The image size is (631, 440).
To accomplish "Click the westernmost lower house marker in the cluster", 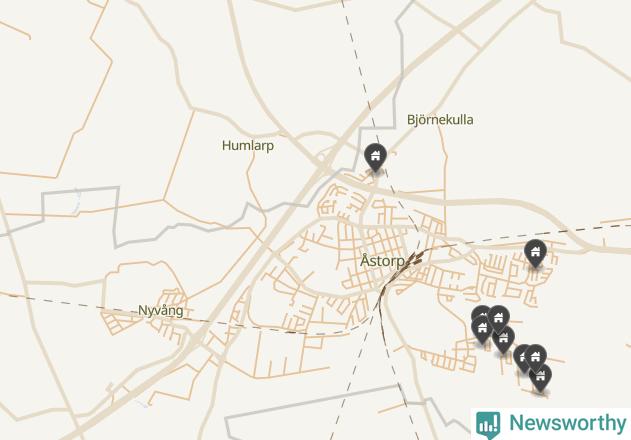I will [x=482, y=329].
